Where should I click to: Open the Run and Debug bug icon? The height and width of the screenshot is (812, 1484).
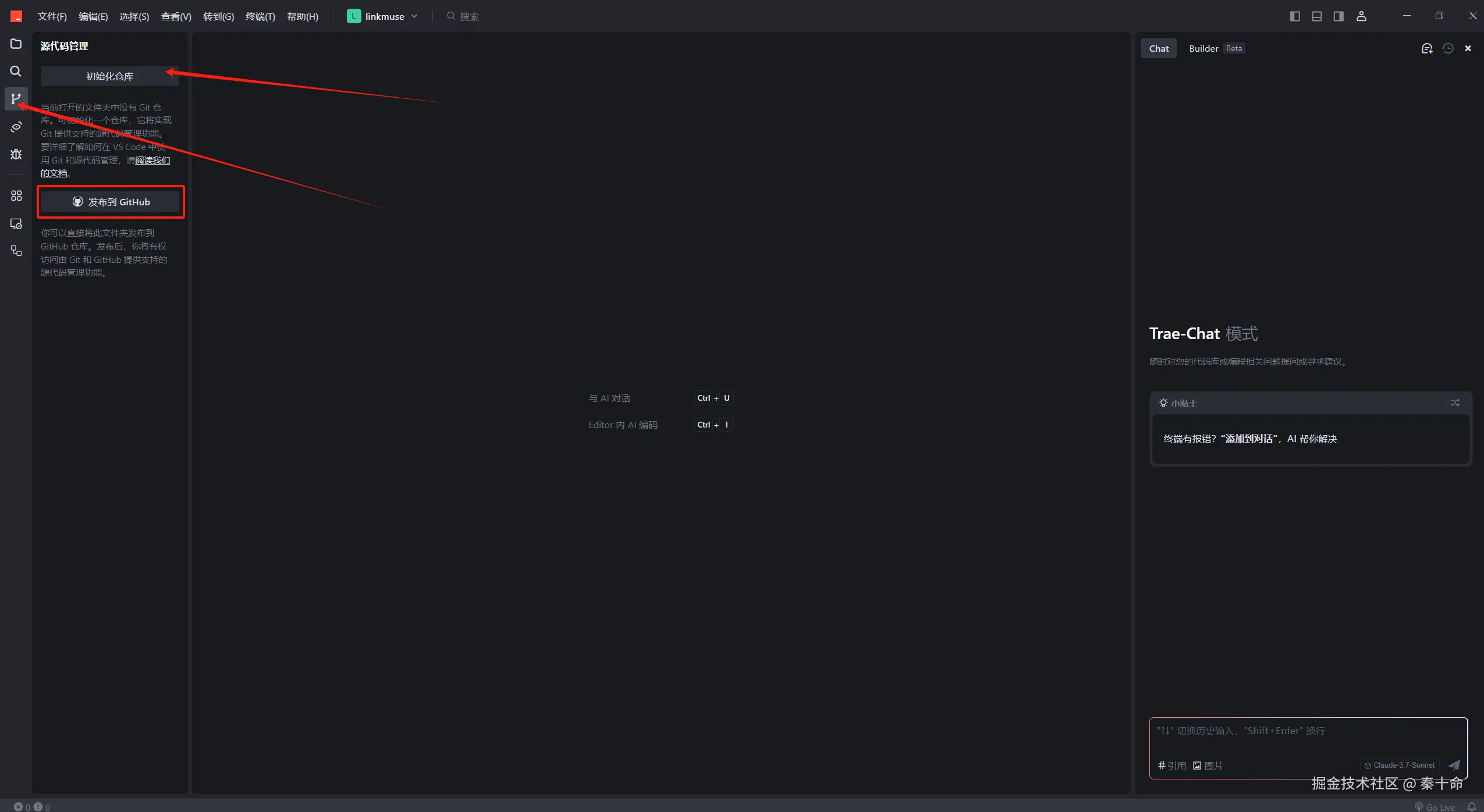[x=16, y=154]
